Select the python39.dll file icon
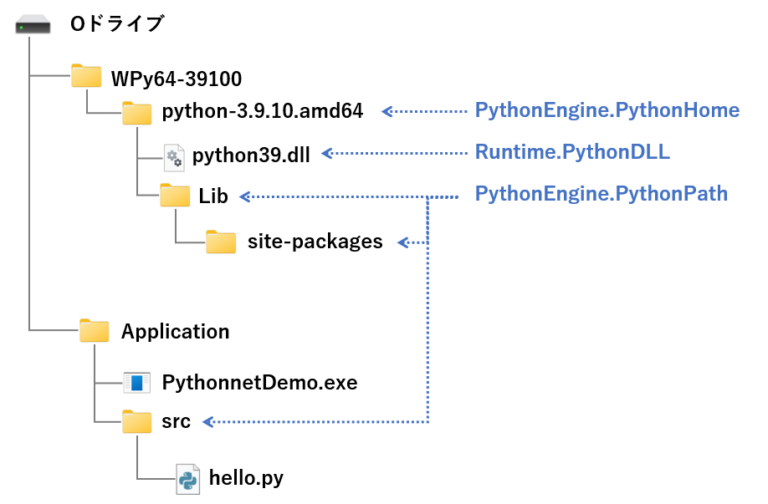 174,155
